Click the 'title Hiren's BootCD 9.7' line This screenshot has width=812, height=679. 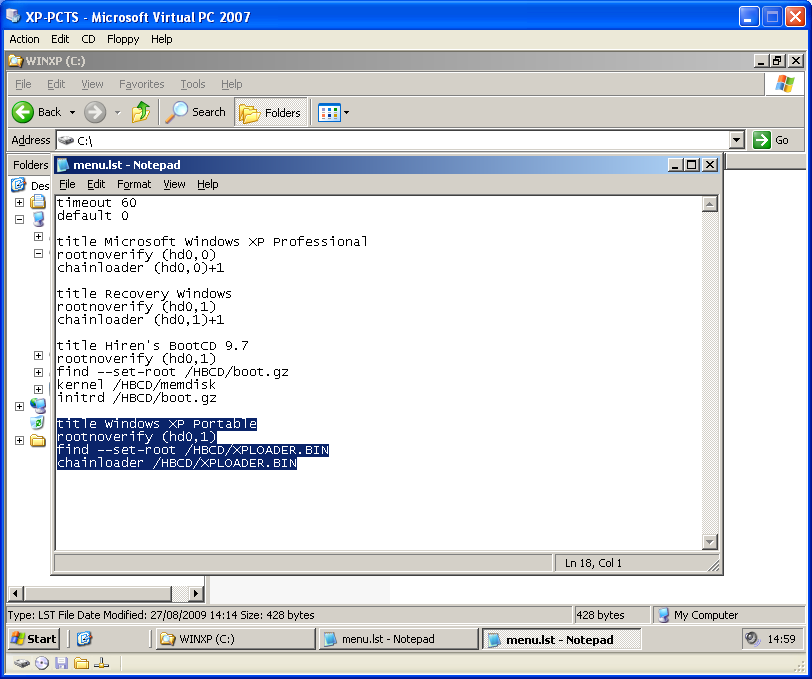152,345
